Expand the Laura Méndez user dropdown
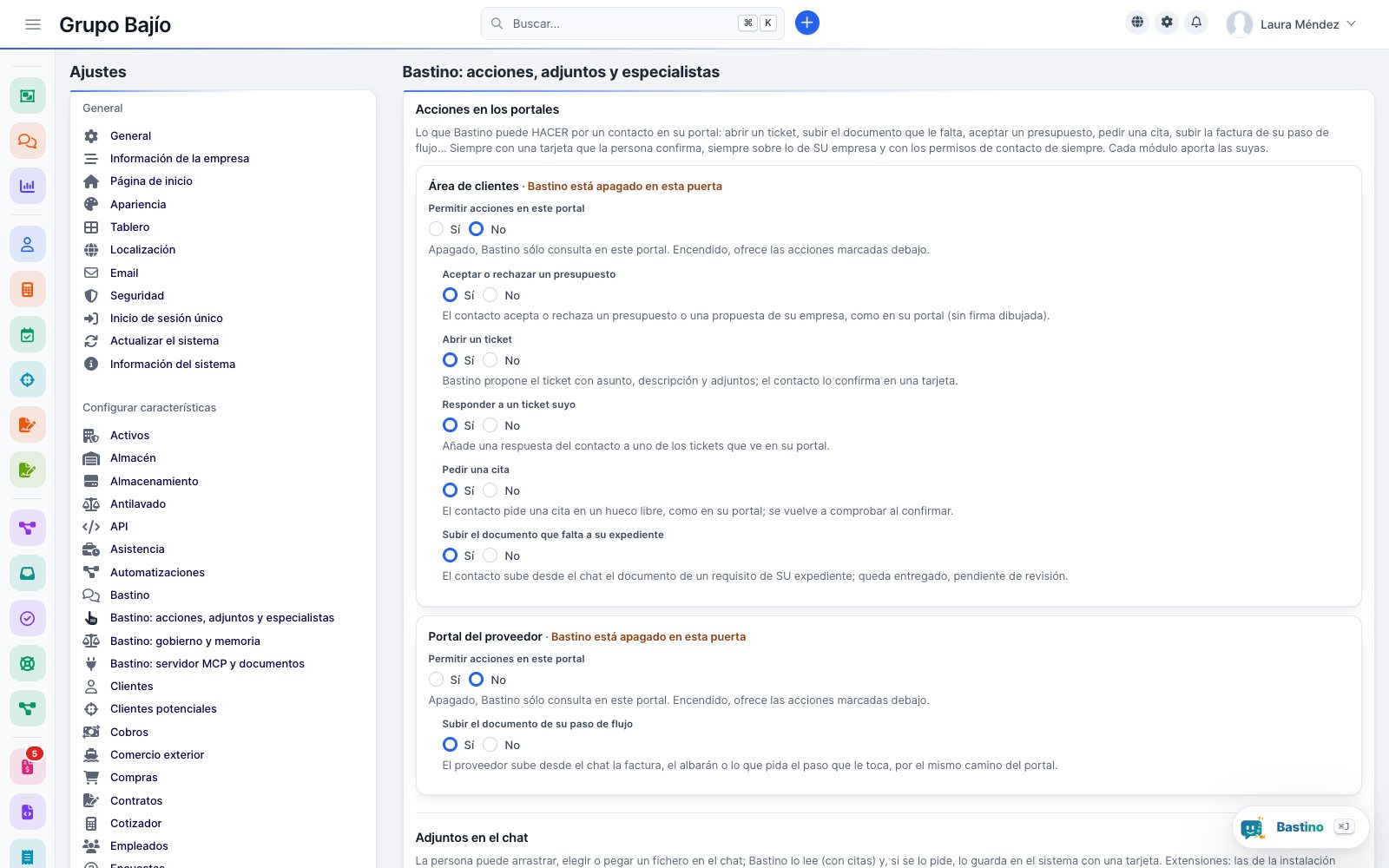The height and width of the screenshot is (868, 1389). click(1291, 24)
